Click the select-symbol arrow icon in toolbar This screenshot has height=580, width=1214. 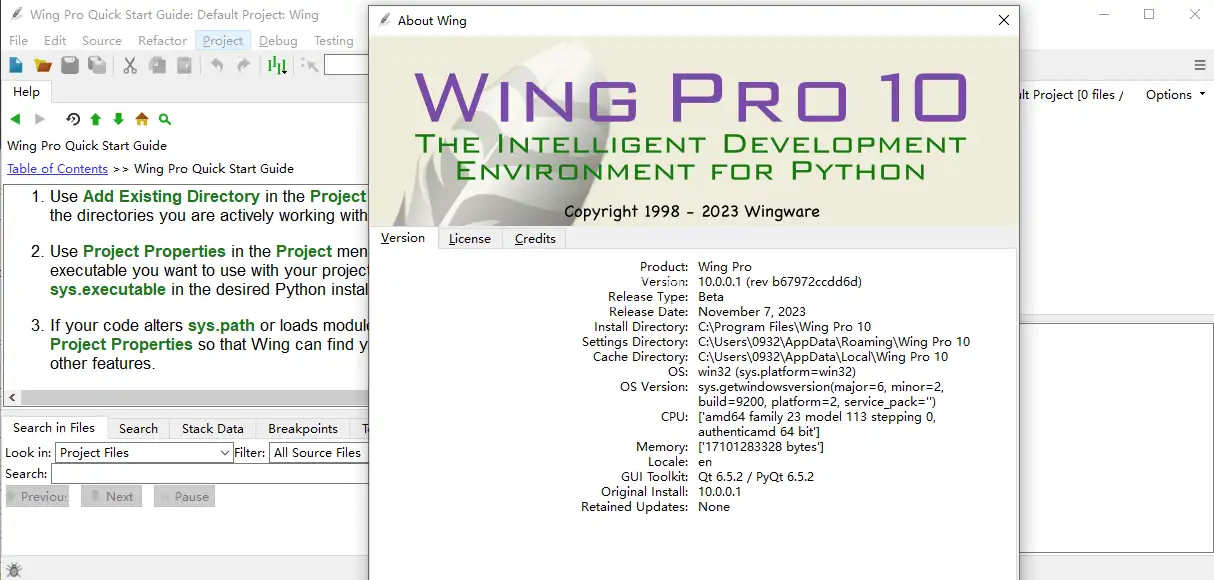309,65
